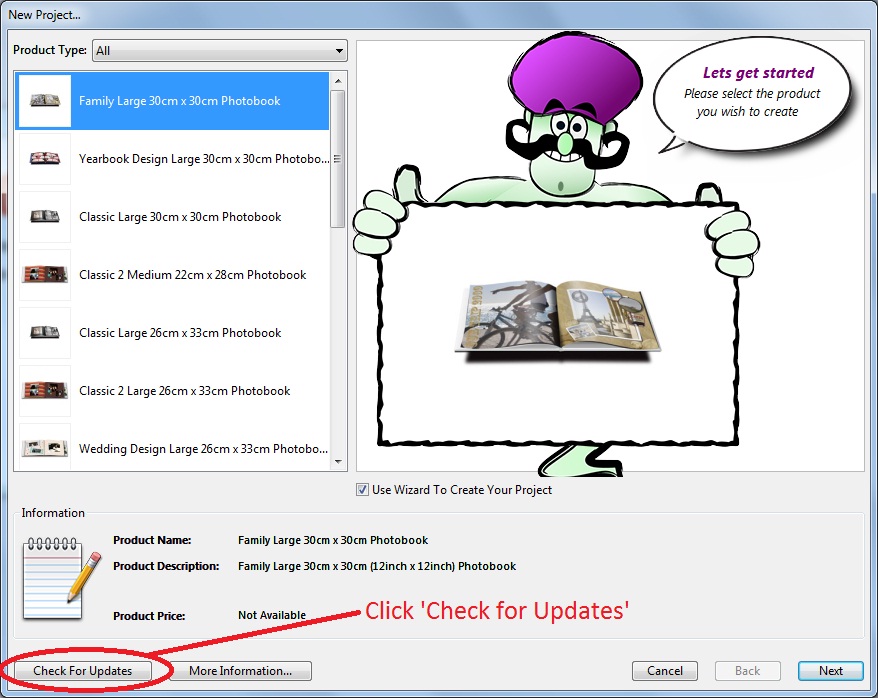
Task: Select 'Classic Large 26cm x 33cm Photobook' text
Action: (180, 333)
